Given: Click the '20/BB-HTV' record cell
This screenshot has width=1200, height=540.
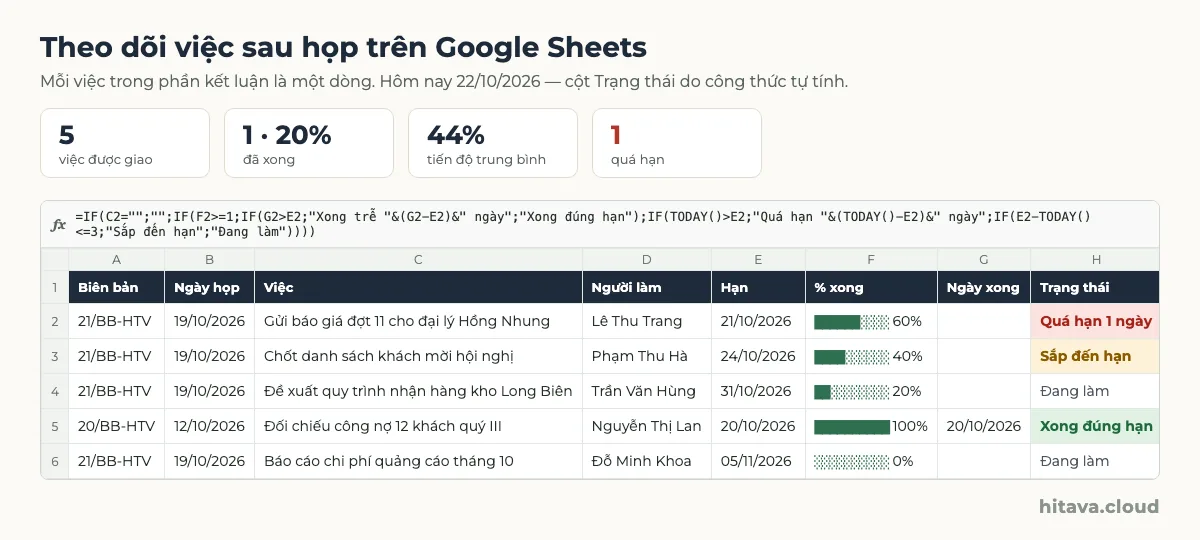Looking at the screenshot, I should (x=117, y=426).
